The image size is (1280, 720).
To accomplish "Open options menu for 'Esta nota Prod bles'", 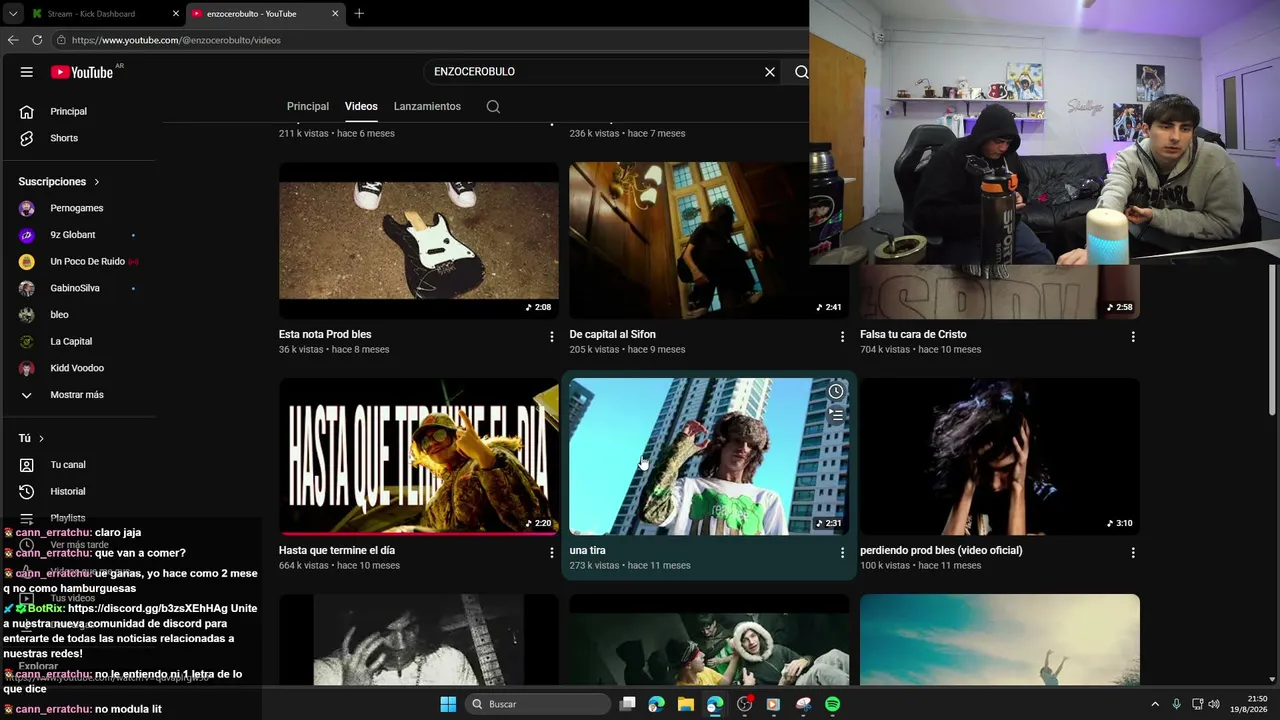I will [551, 337].
